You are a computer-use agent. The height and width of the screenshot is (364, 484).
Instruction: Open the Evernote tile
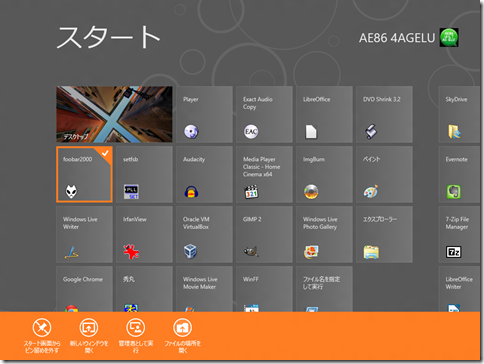click(x=460, y=174)
